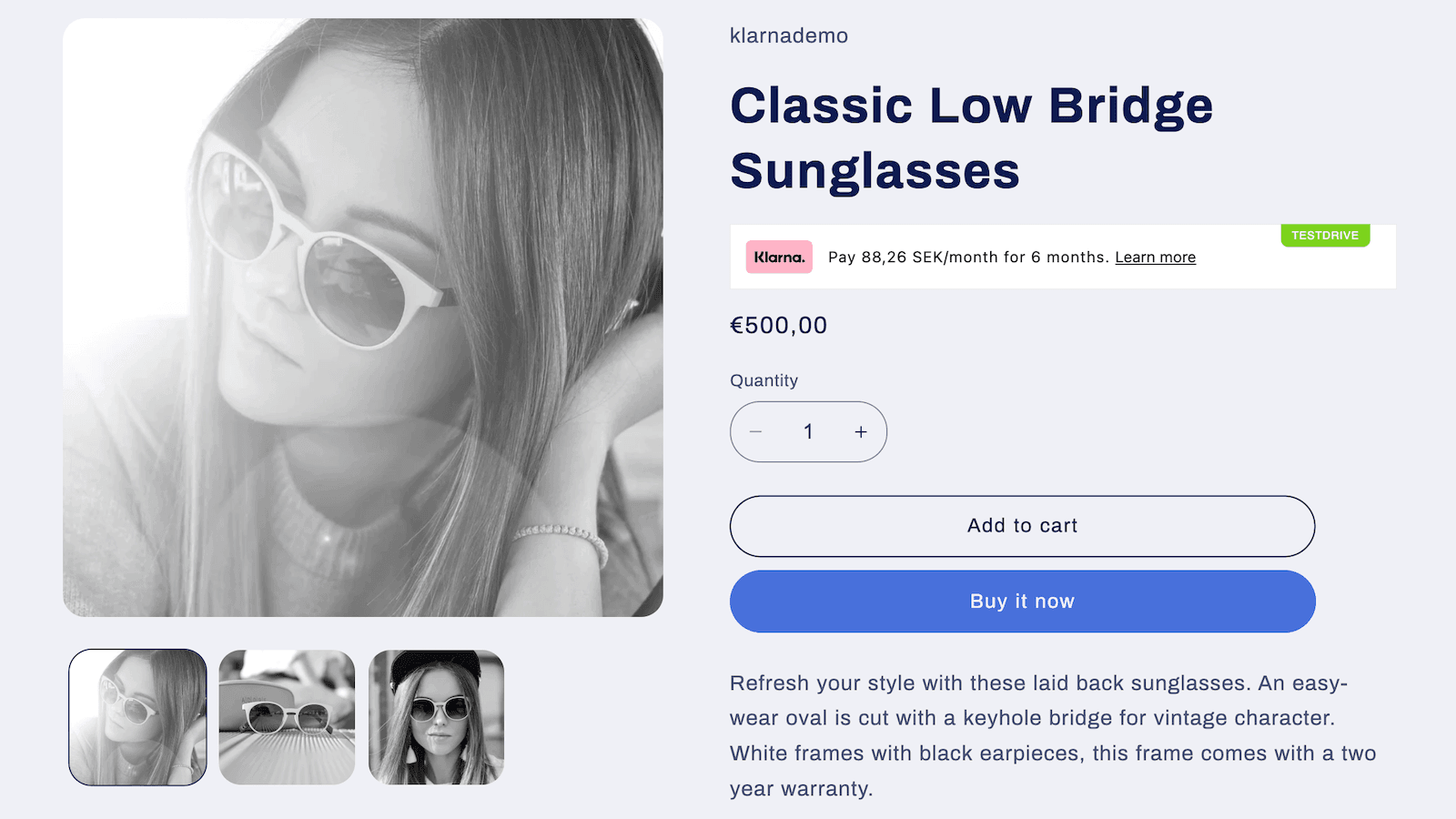This screenshot has height=819, width=1456.
Task: Click the Classic Low Bridge Sunglasses title
Action: pos(972,136)
